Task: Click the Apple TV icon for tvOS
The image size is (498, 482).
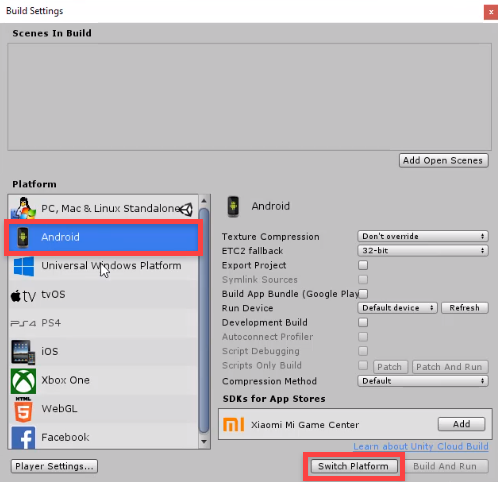Action: [23, 295]
